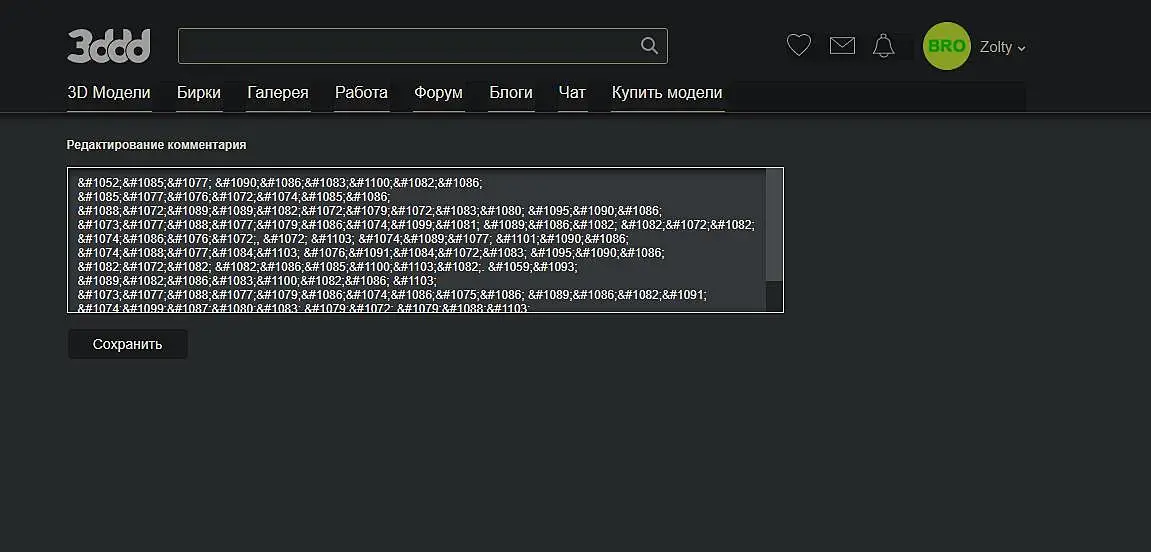Click the search magnifier icon
Screen dimensions: 1151x552
649,46
